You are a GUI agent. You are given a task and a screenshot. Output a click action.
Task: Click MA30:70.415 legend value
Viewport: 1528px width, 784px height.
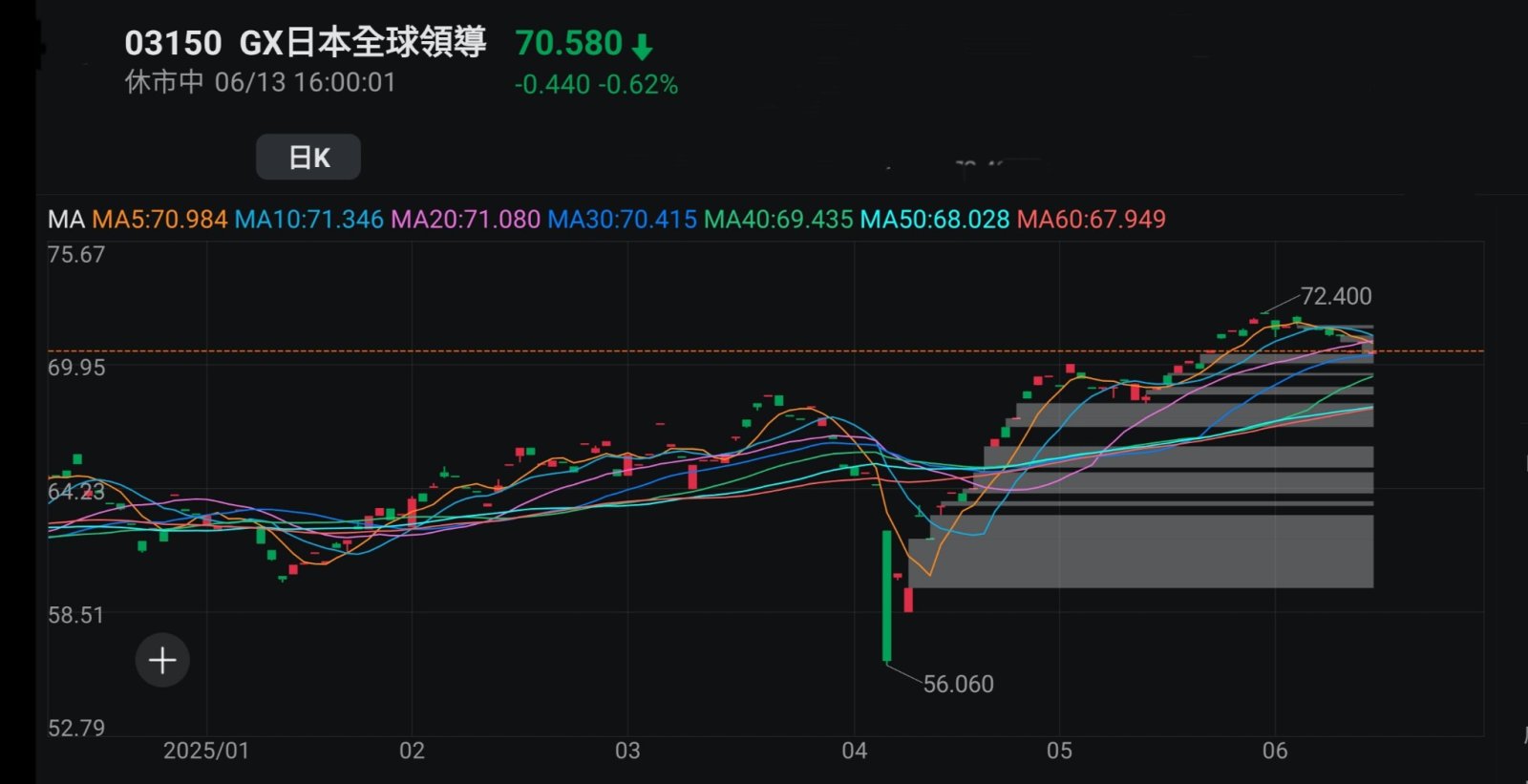coord(622,220)
